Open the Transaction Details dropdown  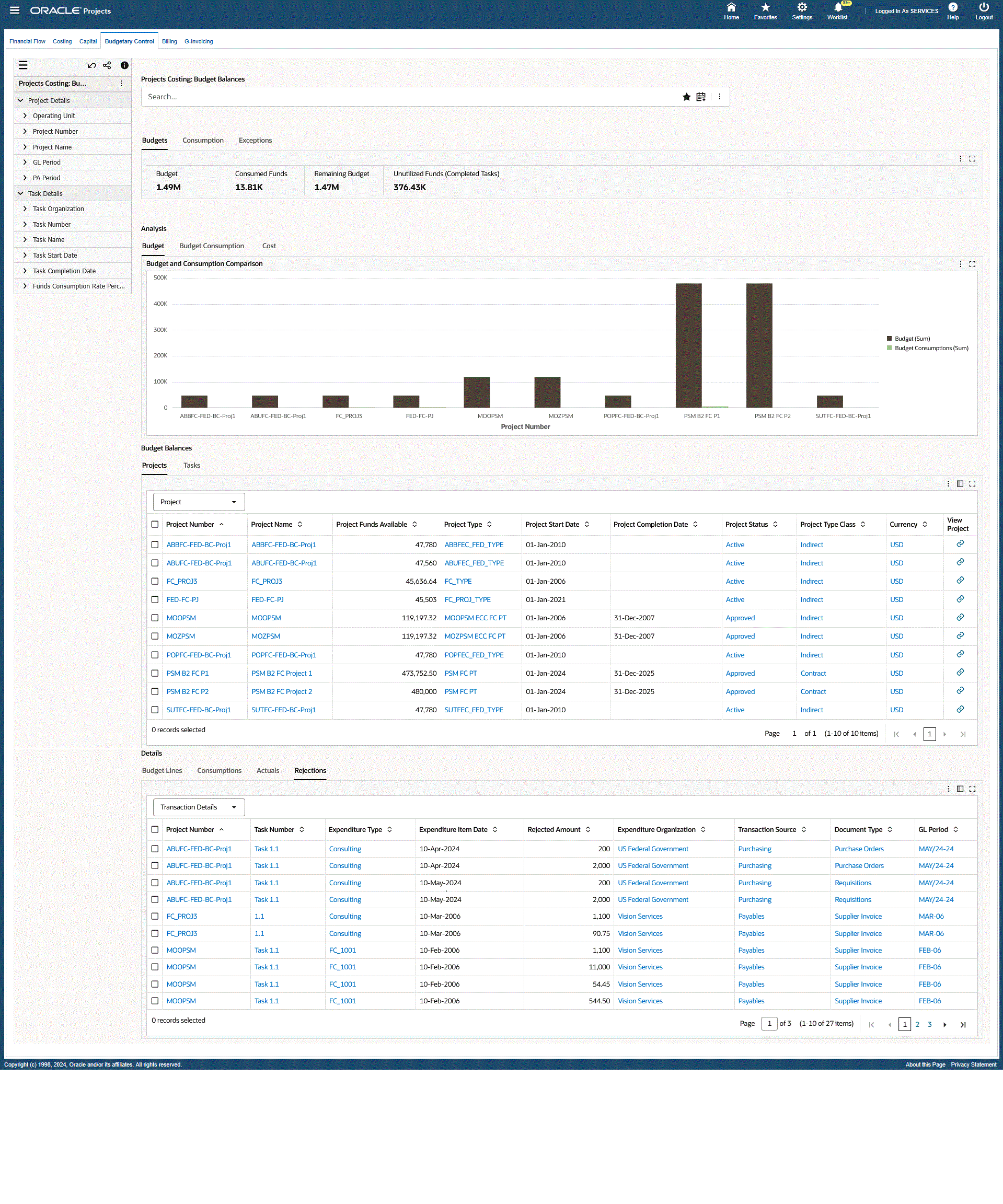coord(199,807)
